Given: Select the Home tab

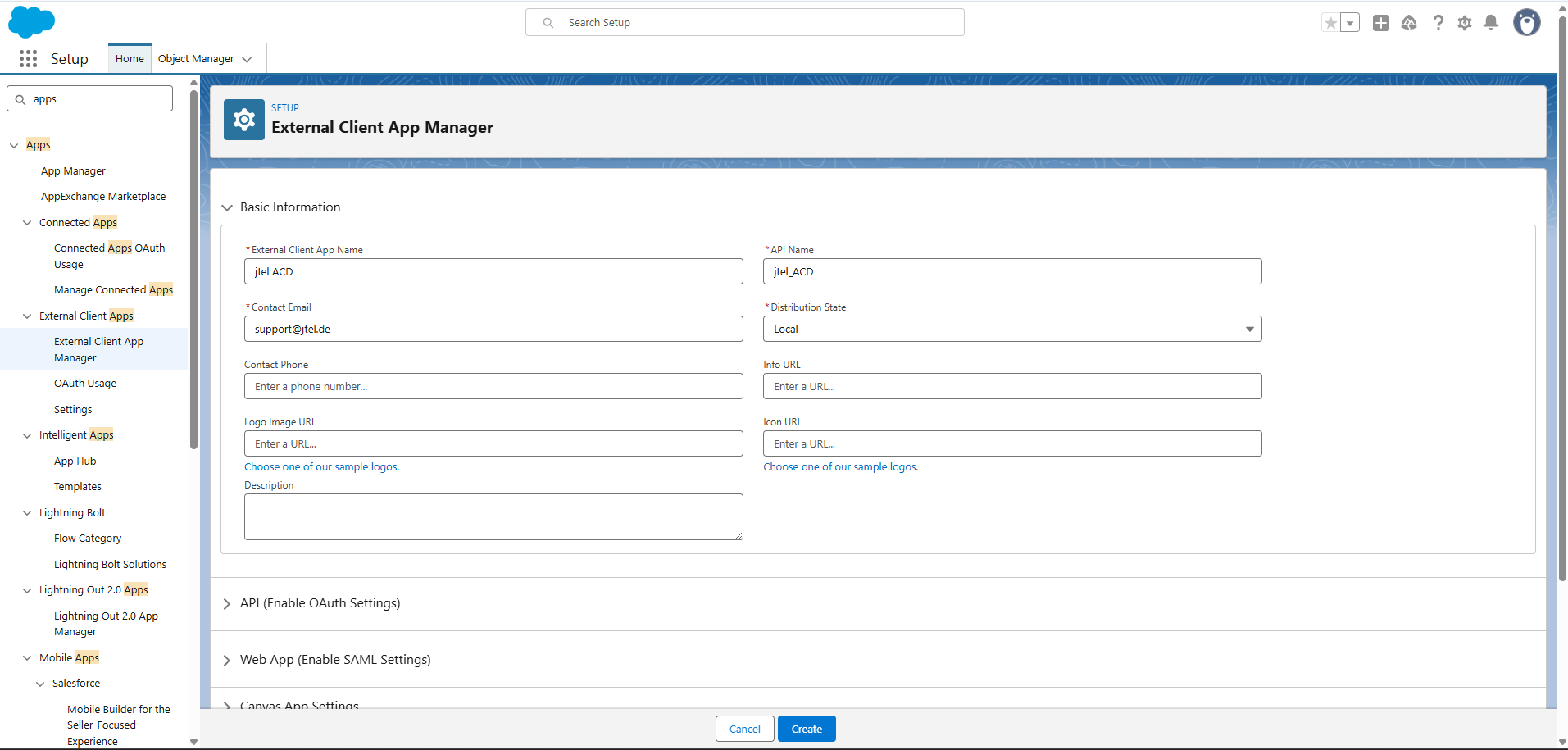Looking at the screenshot, I should (130, 59).
